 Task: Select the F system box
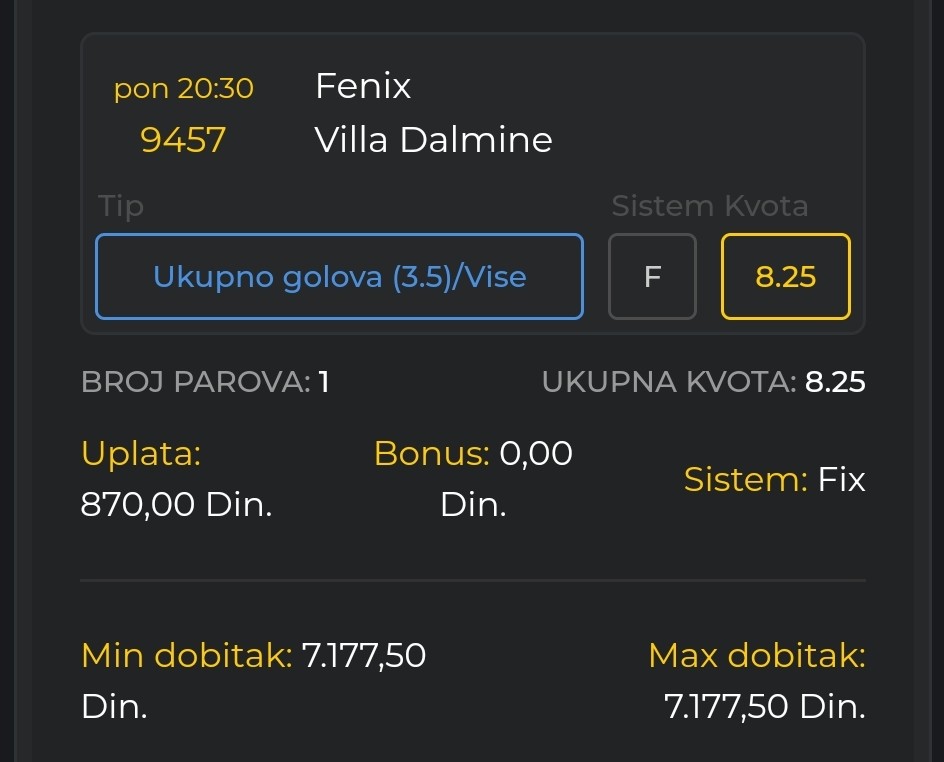(652, 276)
